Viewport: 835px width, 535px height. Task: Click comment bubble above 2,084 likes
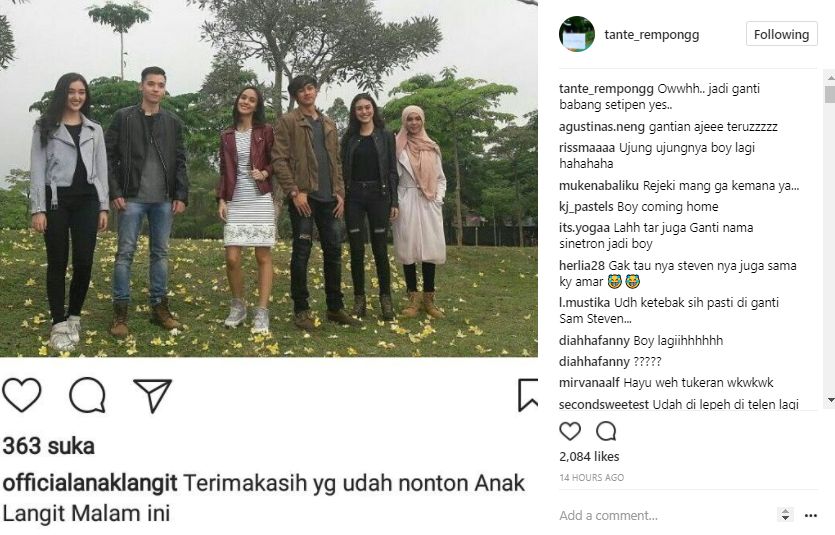606,431
